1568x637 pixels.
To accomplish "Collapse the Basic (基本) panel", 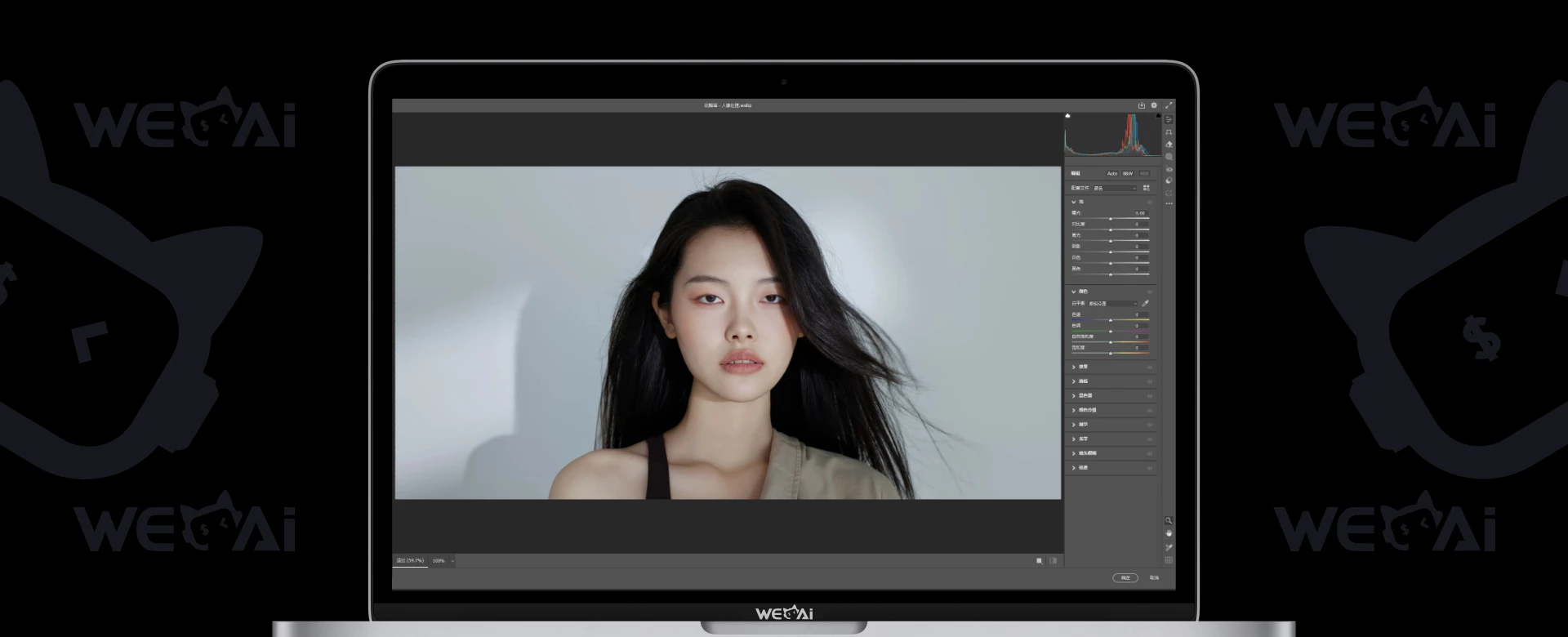I will 1074,202.
